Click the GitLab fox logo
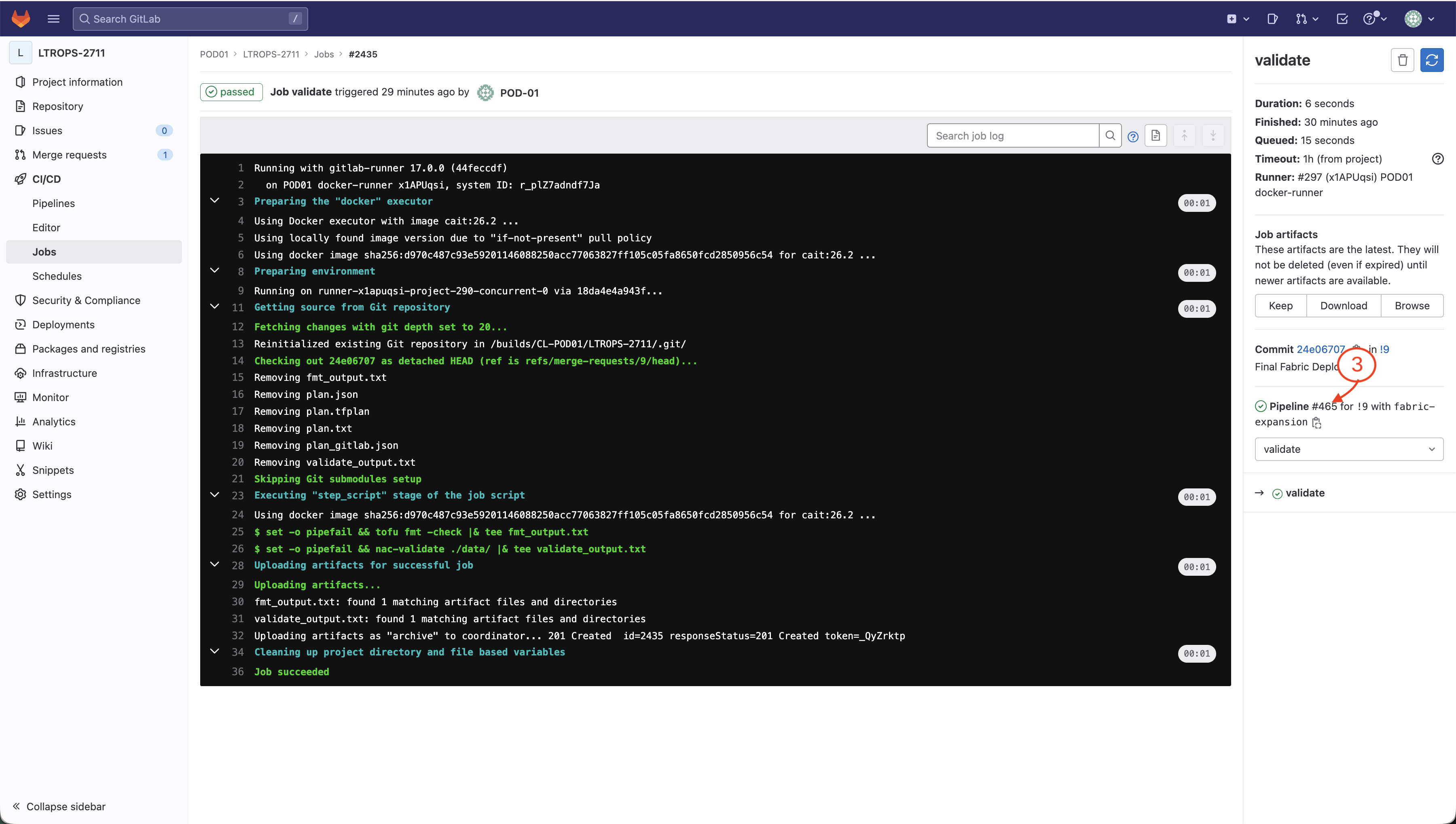The image size is (1456, 824). pyautogui.click(x=21, y=19)
